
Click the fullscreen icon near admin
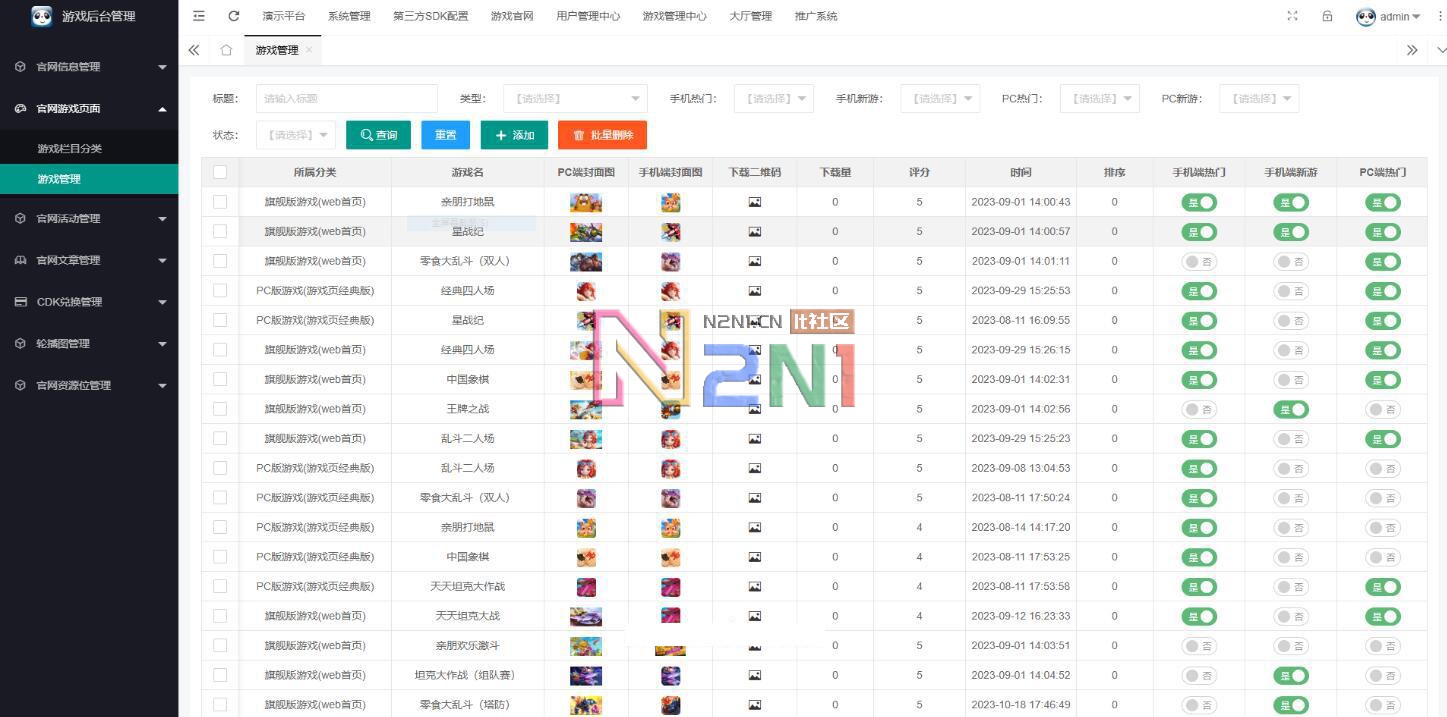pyautogui.click(x=1292, y=16)
